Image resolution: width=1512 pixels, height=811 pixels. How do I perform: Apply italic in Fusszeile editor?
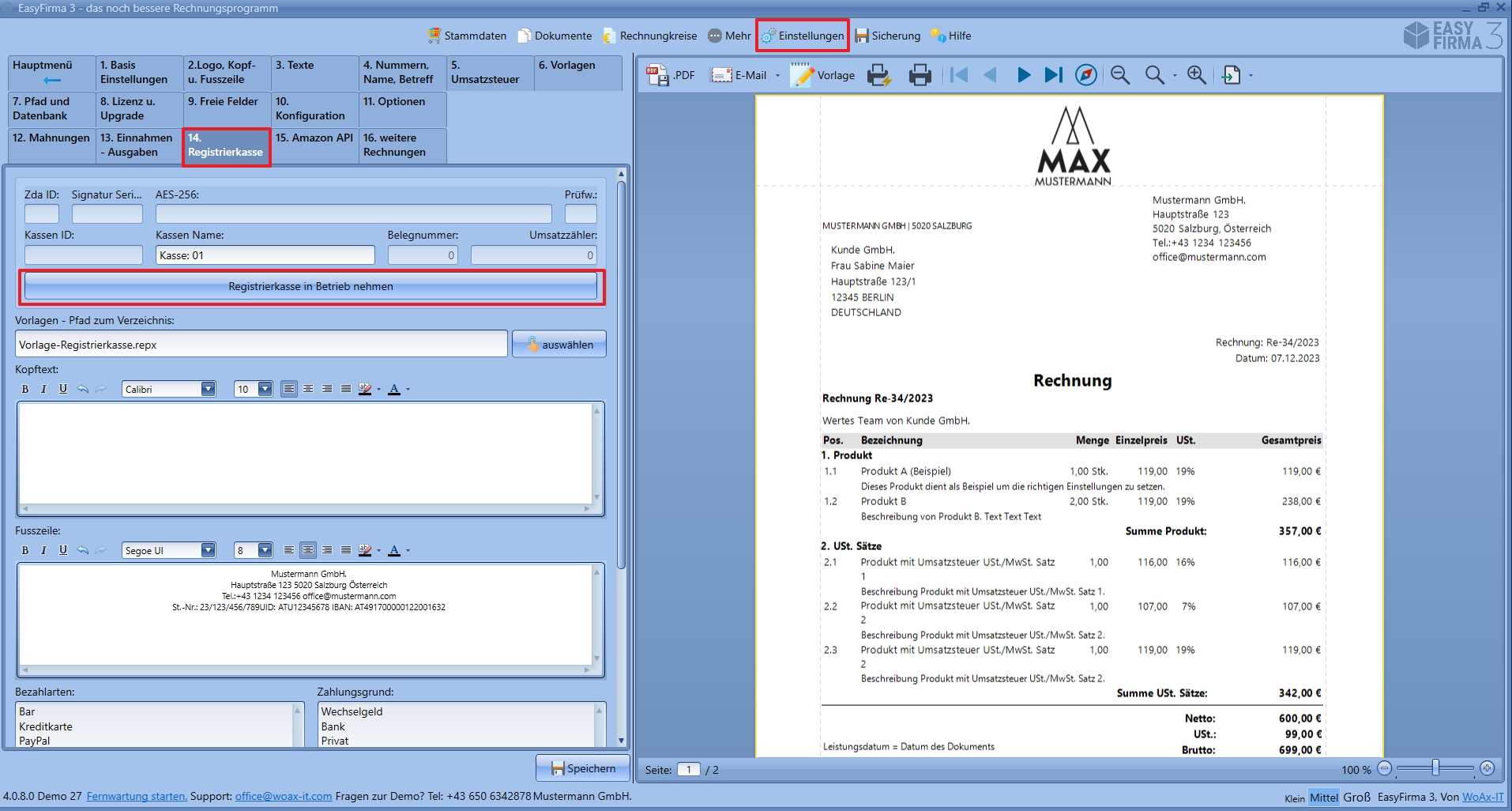tap(43, 550)
